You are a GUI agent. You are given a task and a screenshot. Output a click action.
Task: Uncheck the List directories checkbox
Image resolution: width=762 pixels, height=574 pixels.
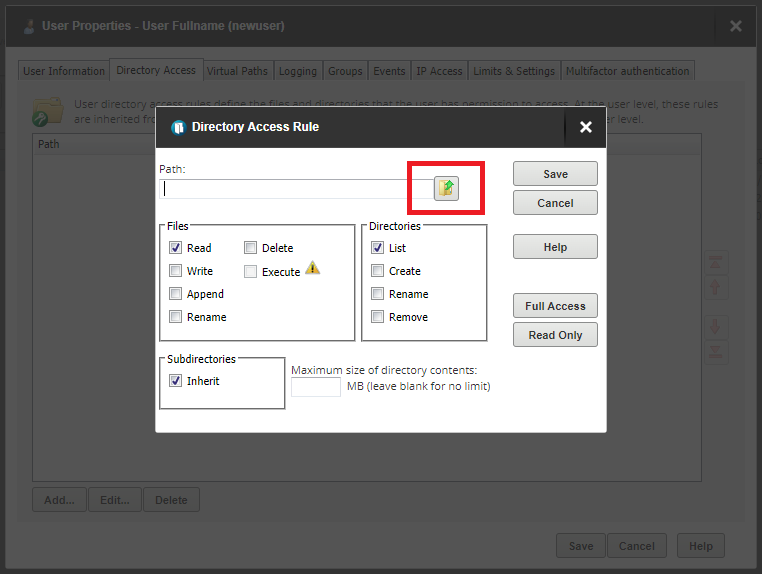pyautogui.click(x=378, y=248)
